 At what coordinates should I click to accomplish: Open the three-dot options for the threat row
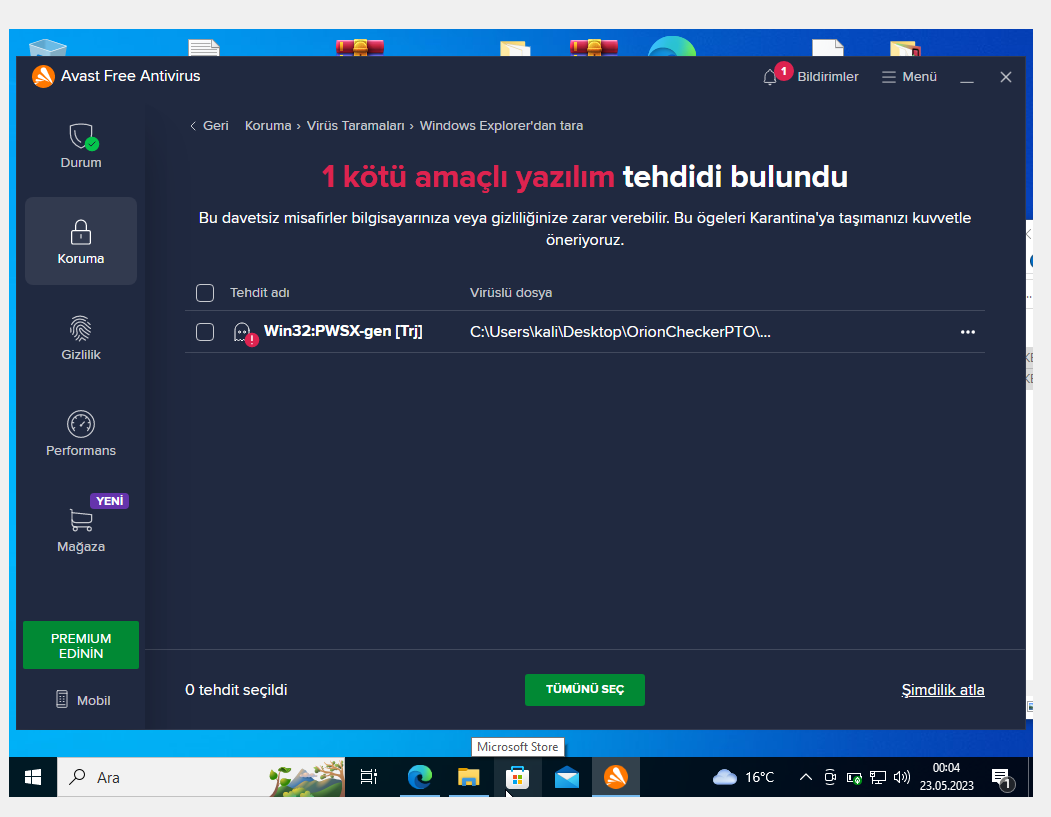click(x=967, y=332)
